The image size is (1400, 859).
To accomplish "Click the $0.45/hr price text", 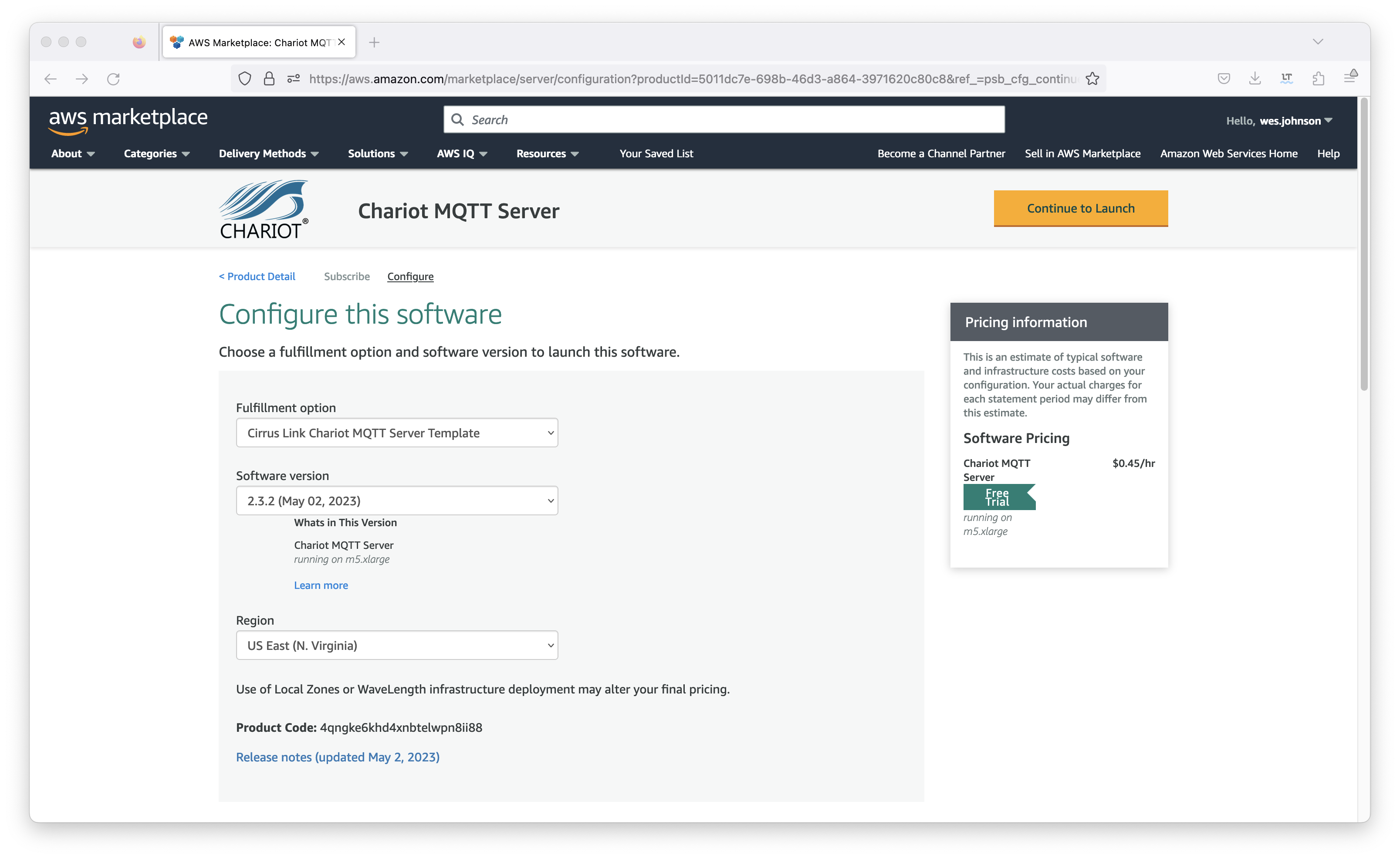I will pos(1133,463).
